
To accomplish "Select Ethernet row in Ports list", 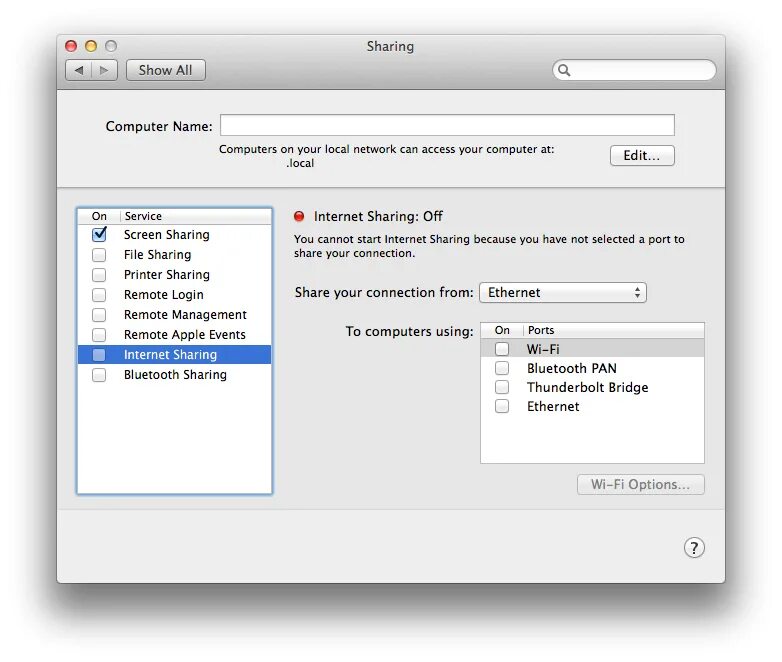I will coord(592,406).
